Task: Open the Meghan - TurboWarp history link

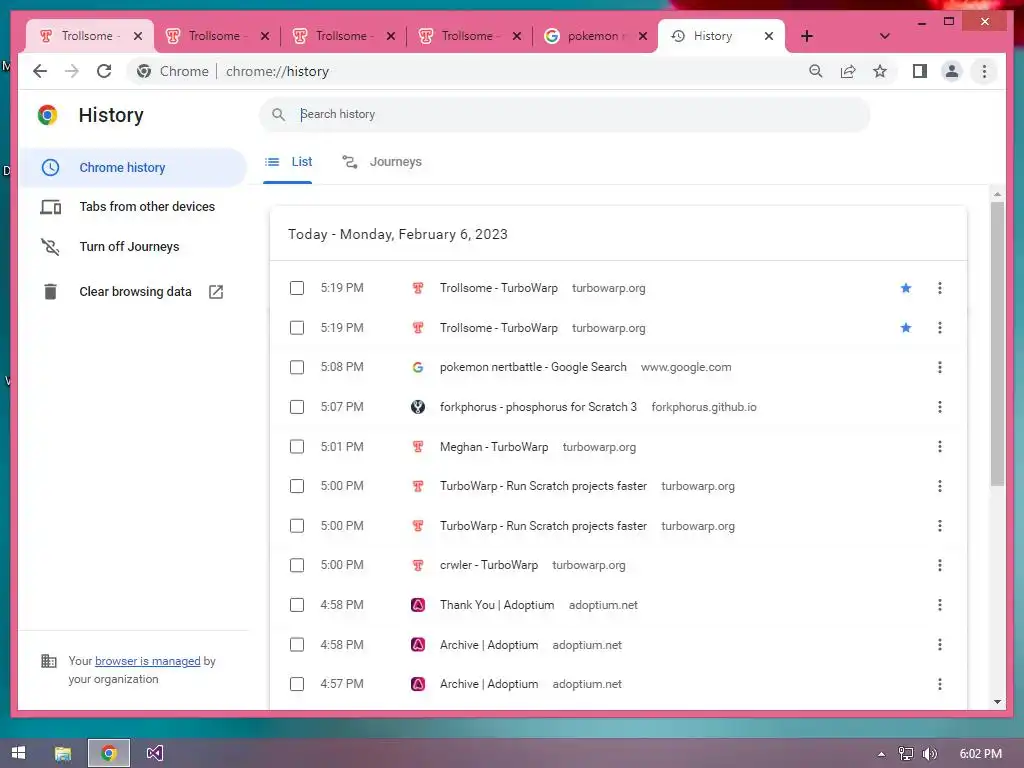Action: click(x=494, y=447)
